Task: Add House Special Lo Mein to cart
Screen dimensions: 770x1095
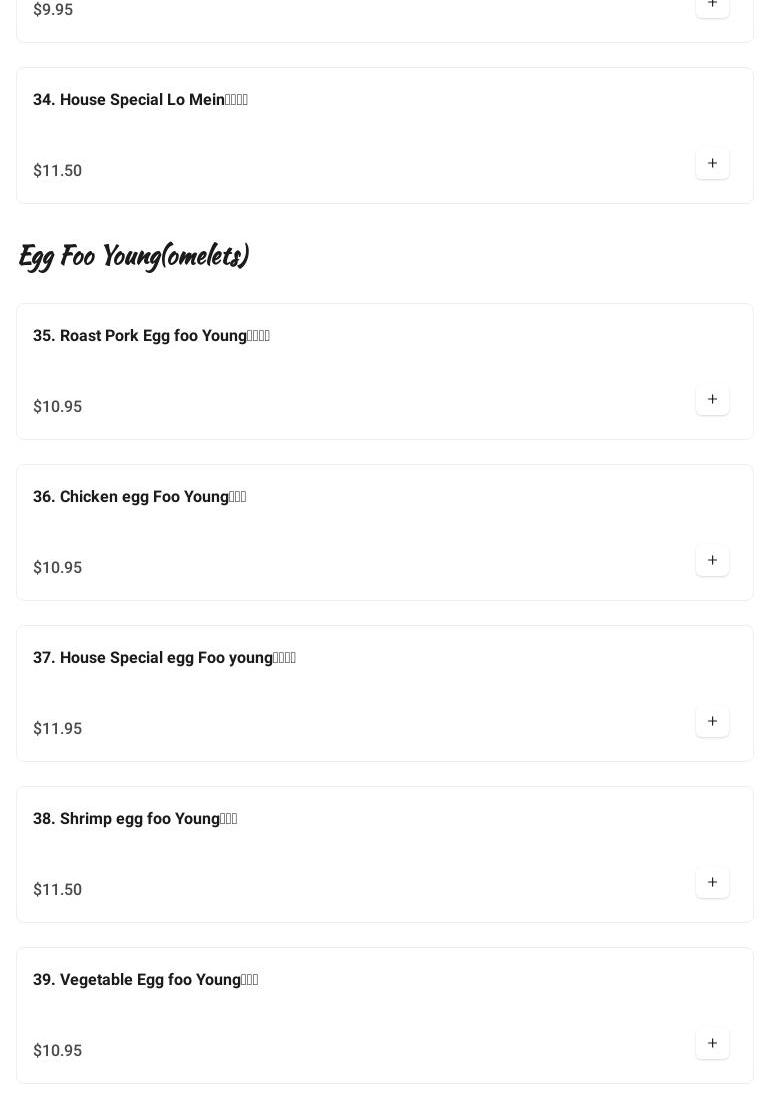Action: (x=712, y=164)
